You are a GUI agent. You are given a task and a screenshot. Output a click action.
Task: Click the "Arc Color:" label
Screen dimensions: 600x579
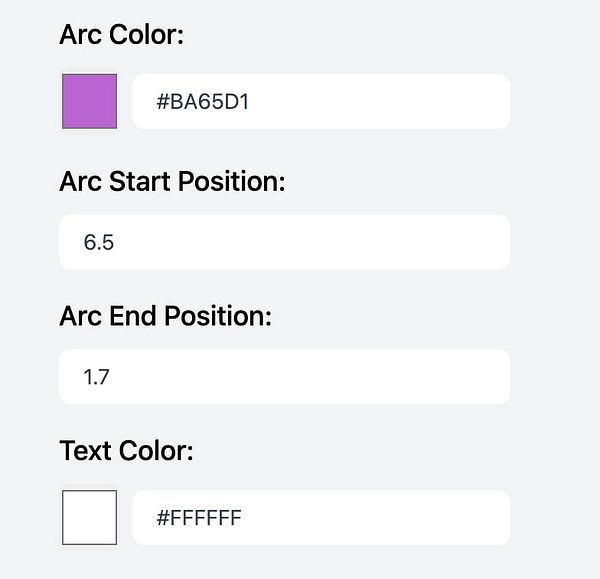click(122, 35)
